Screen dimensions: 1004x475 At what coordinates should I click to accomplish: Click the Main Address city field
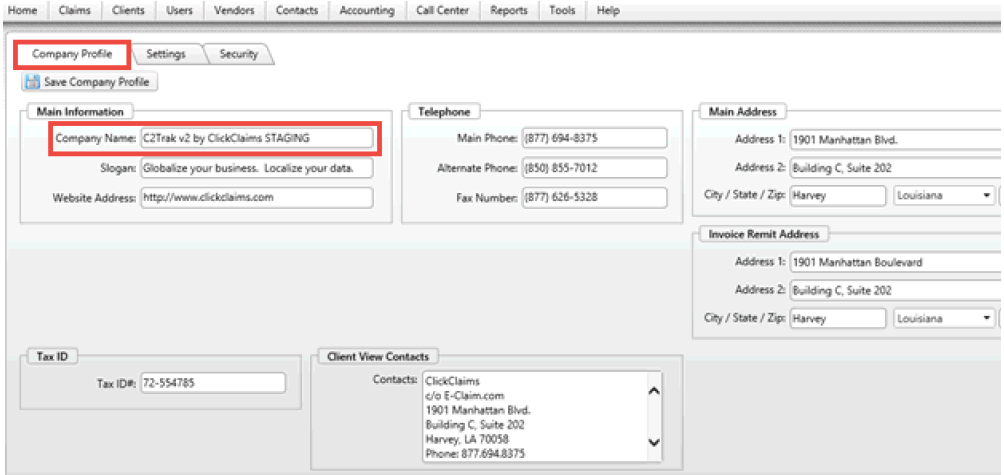pyautogui.click(x=838, y=196)
